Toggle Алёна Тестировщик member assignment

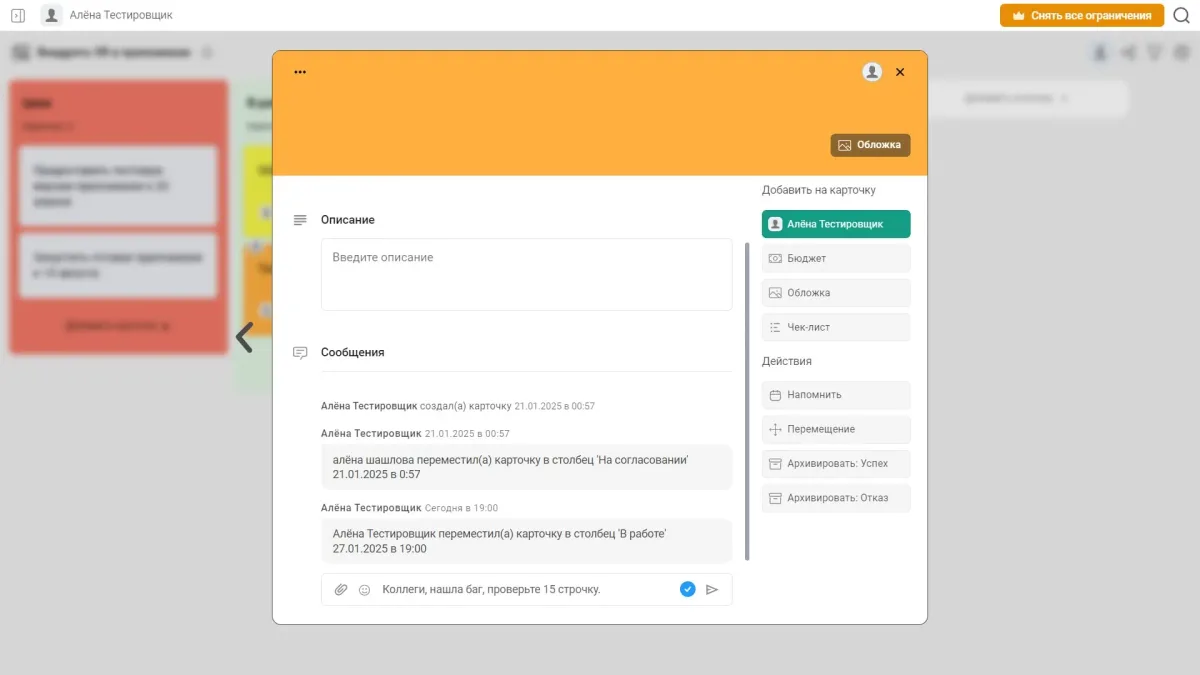[x=836, y=224]
